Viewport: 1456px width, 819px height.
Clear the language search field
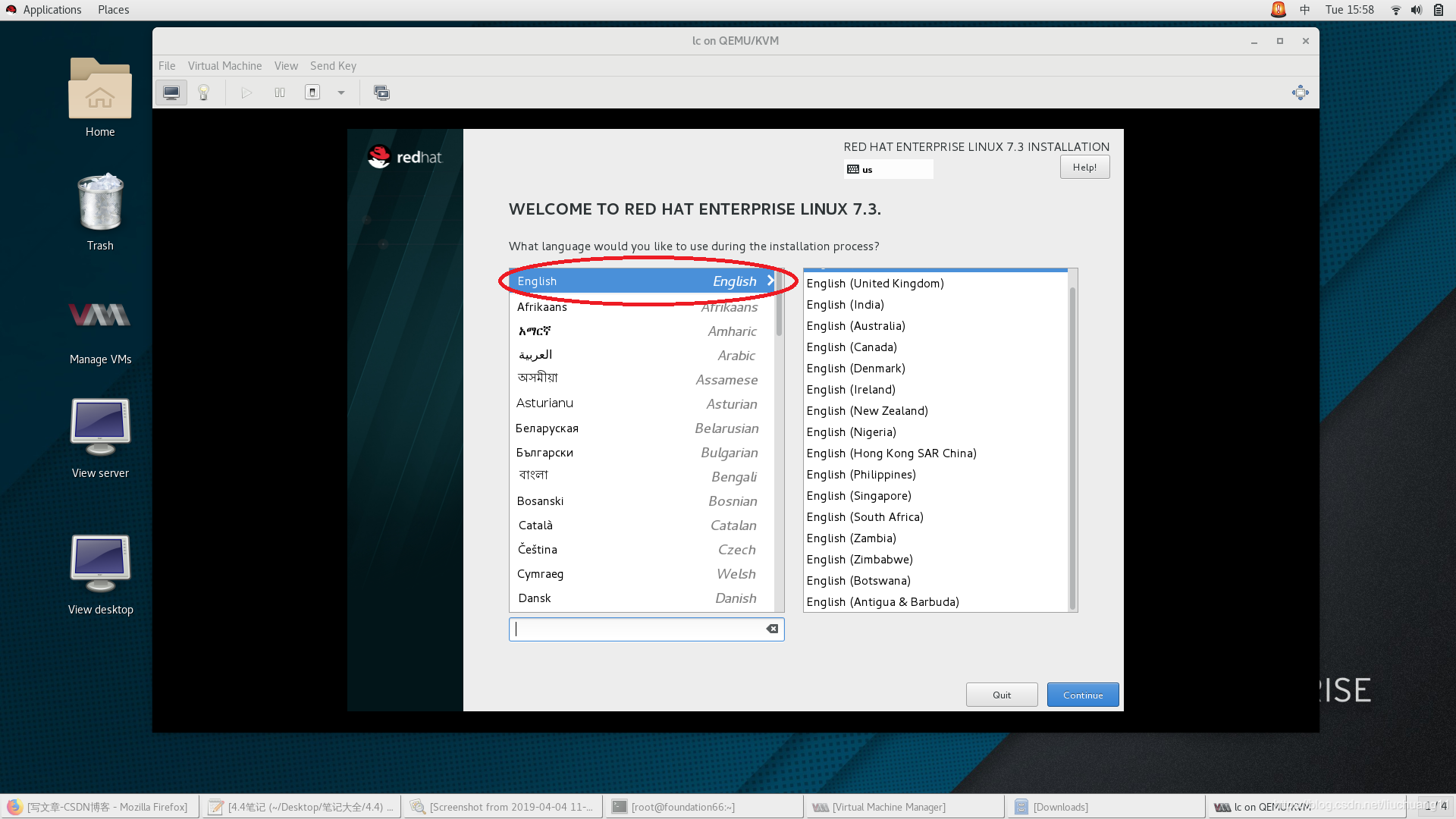pos(772,629)
